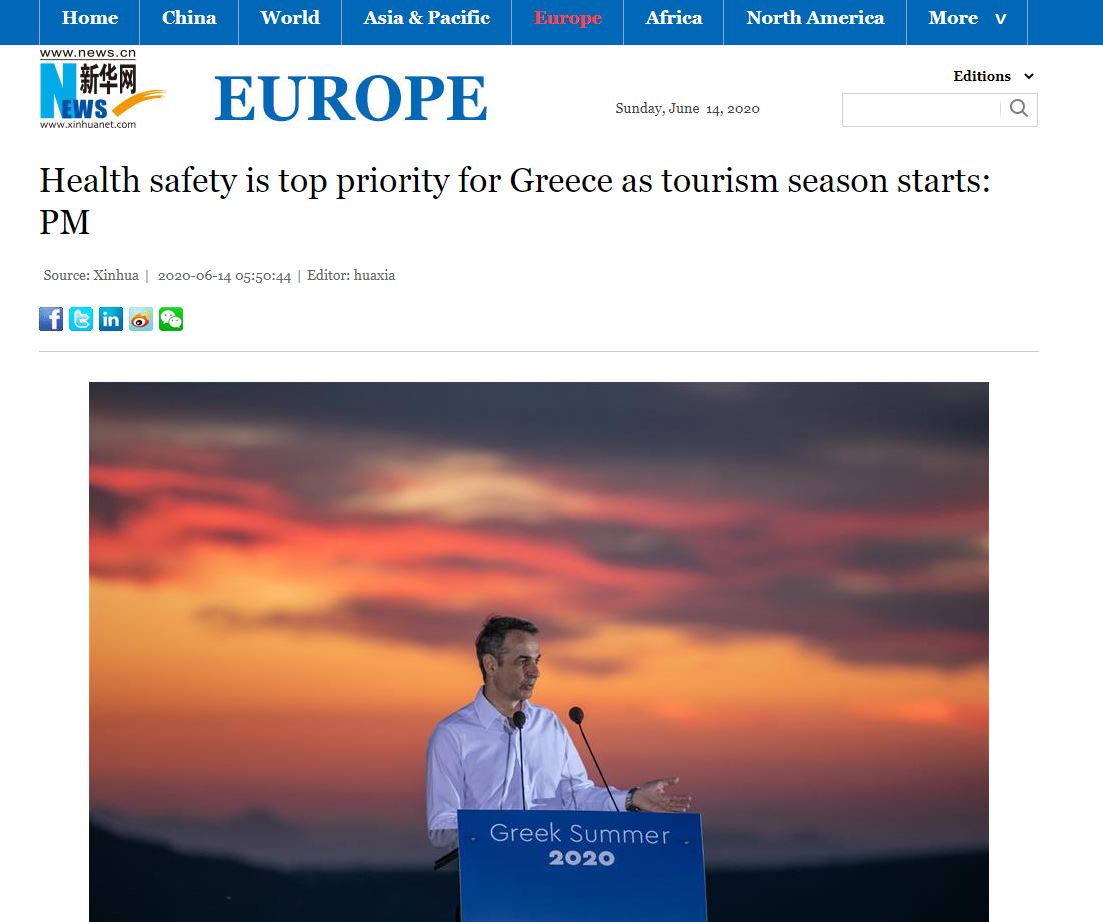
Task: Share article on Facebook
Action: (51, 319)
